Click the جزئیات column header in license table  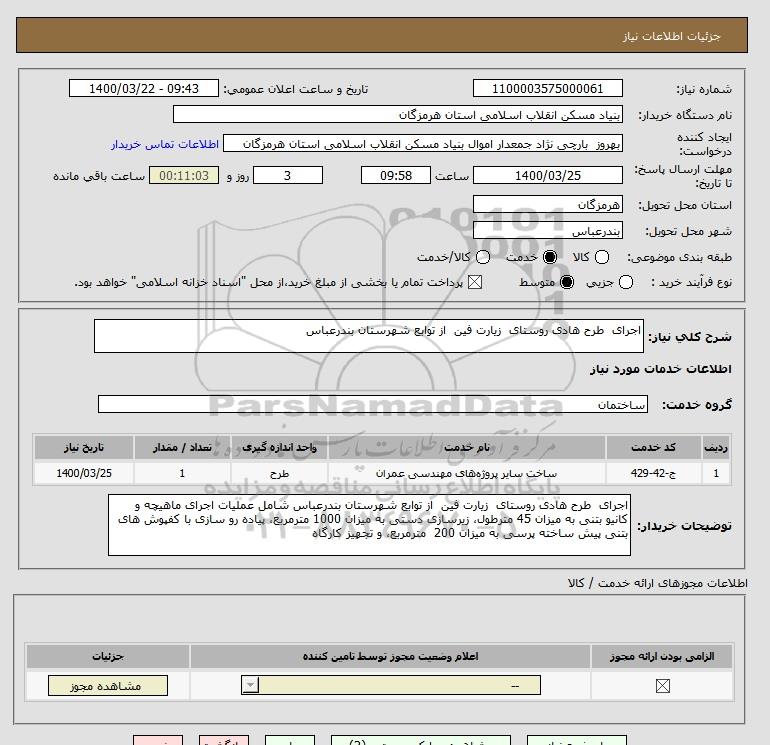108,656
